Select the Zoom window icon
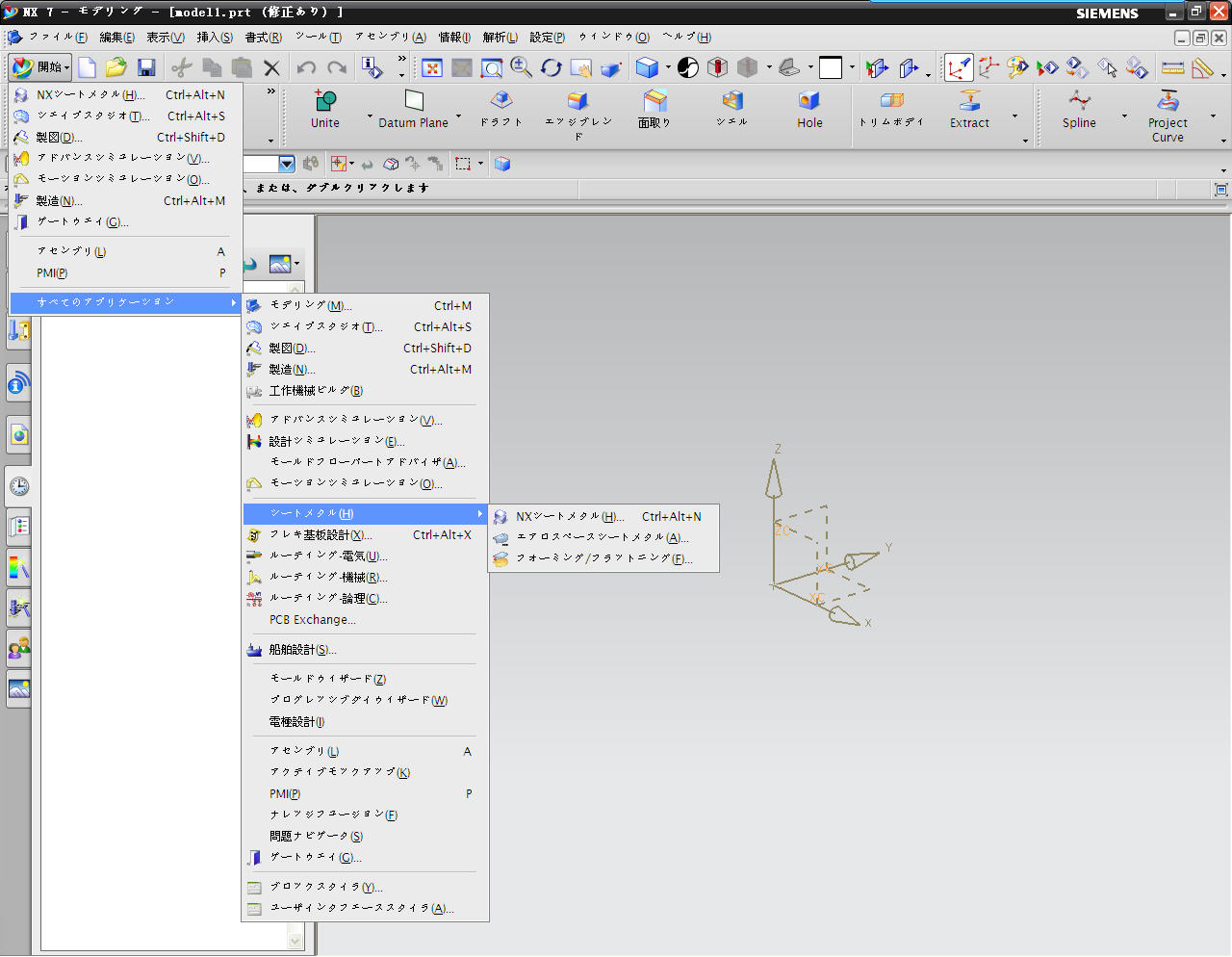1232x957 pixels. point(492,67)
